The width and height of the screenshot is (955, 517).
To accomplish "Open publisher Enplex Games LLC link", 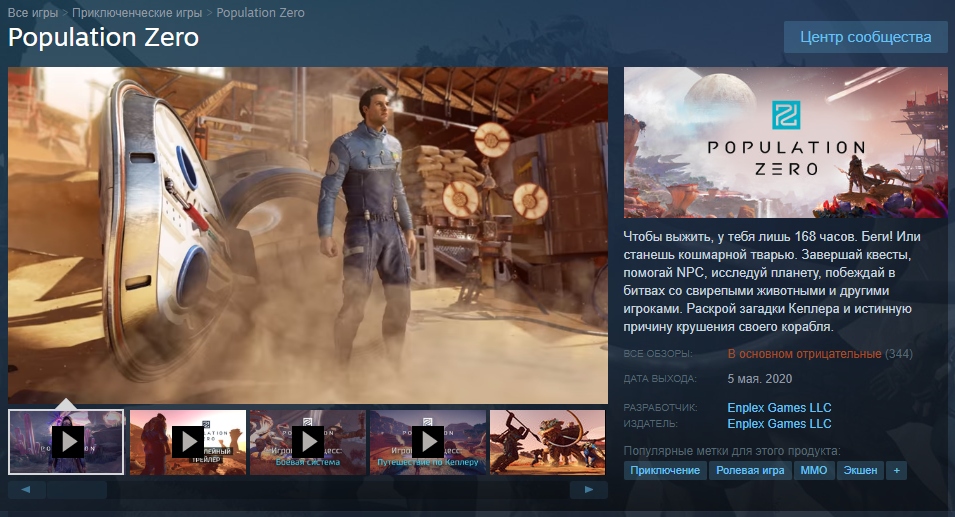I will (x=779, y=423).
